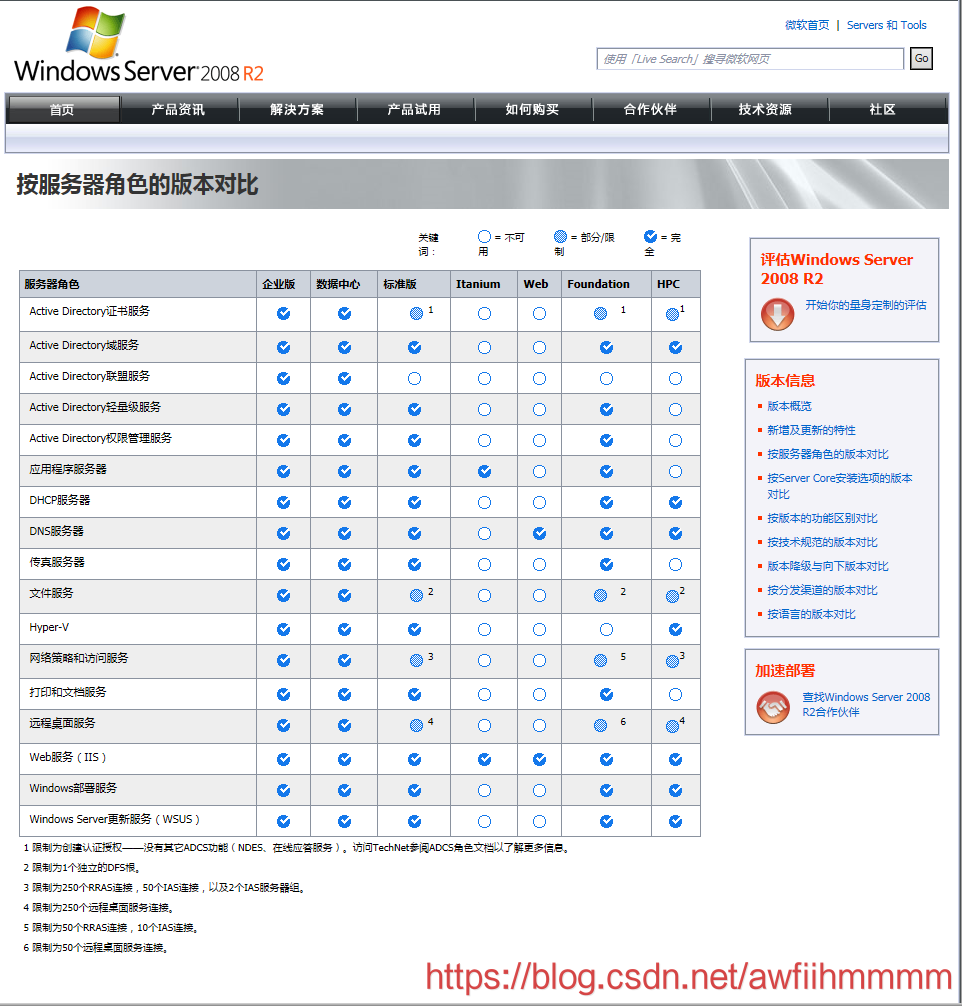Click the Go search button
962x1006 pixels.
[x=922, y=58]
